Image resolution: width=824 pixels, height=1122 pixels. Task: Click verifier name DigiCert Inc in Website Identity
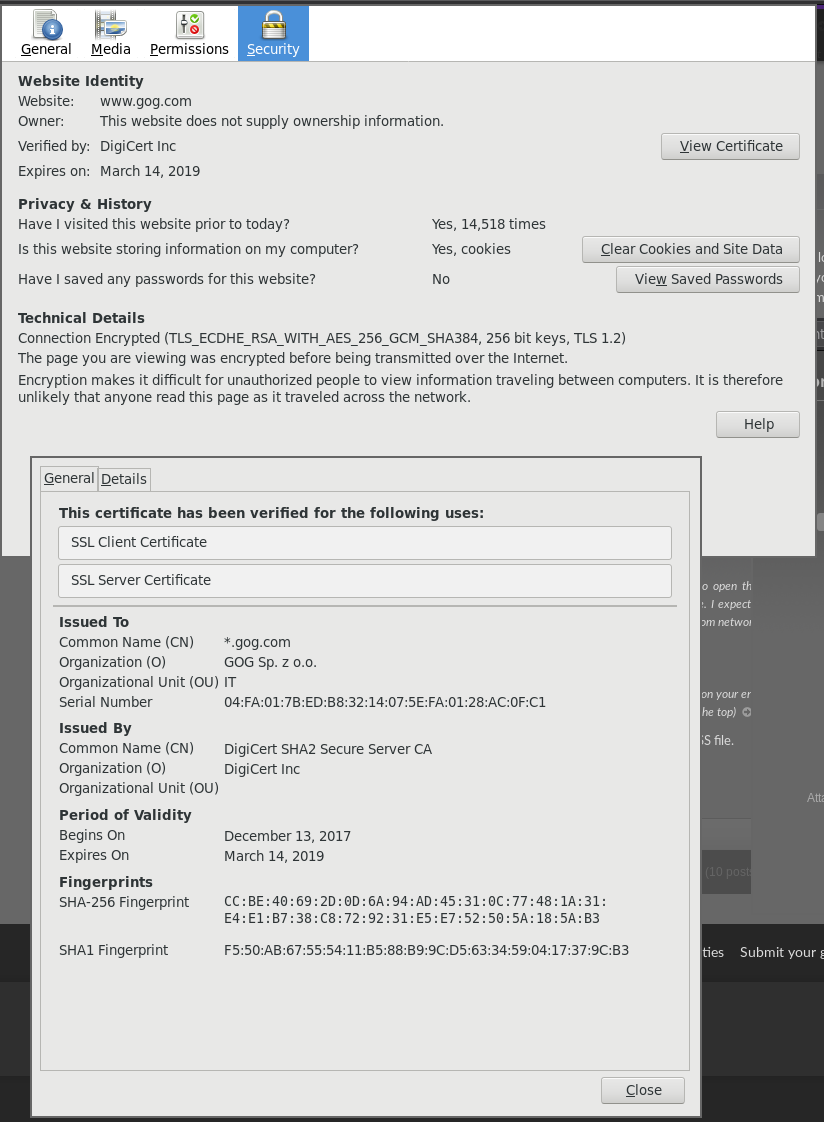(138, 146)
